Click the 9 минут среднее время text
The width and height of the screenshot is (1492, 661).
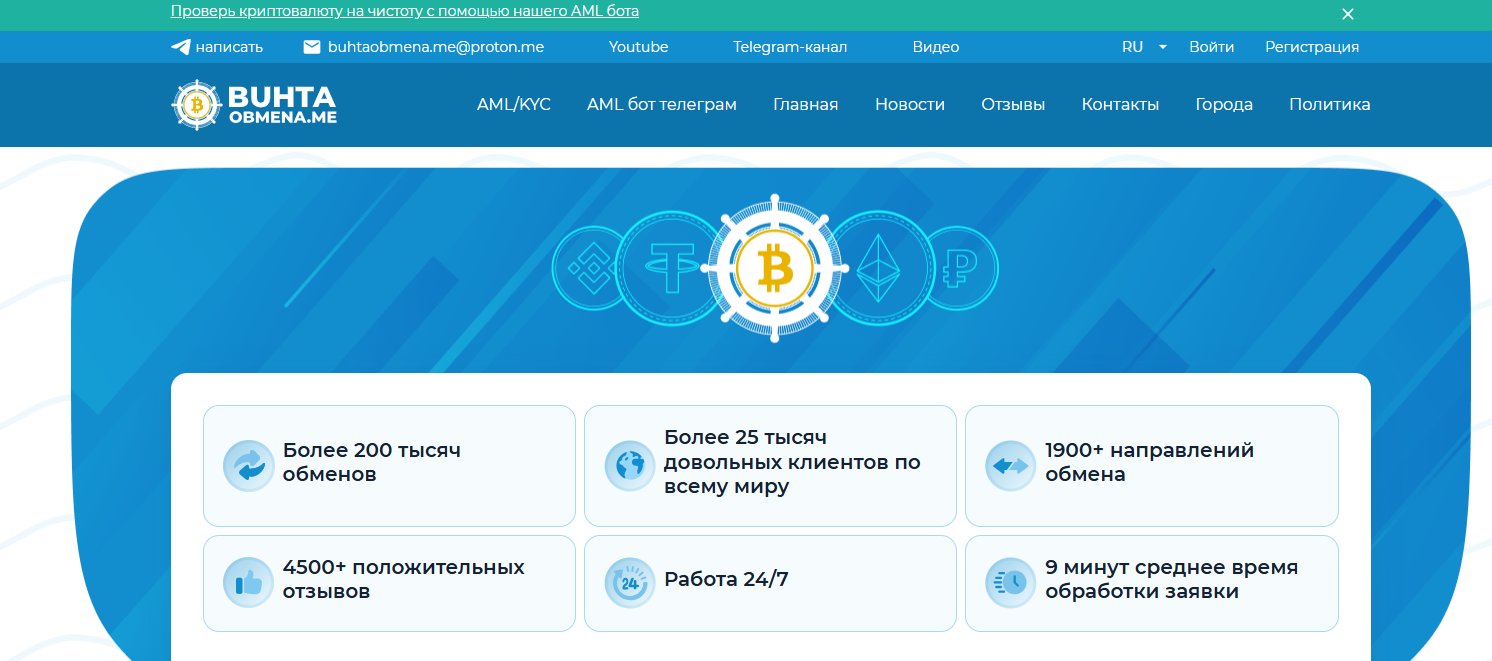[1172, 579]
